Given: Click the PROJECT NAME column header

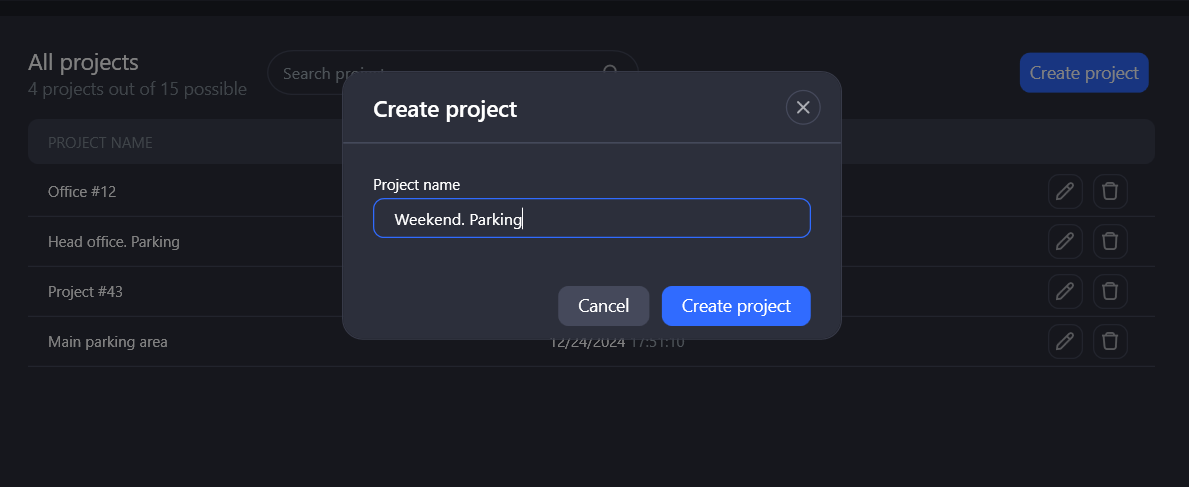Looking at the screenshot, I should pos(100,143).
